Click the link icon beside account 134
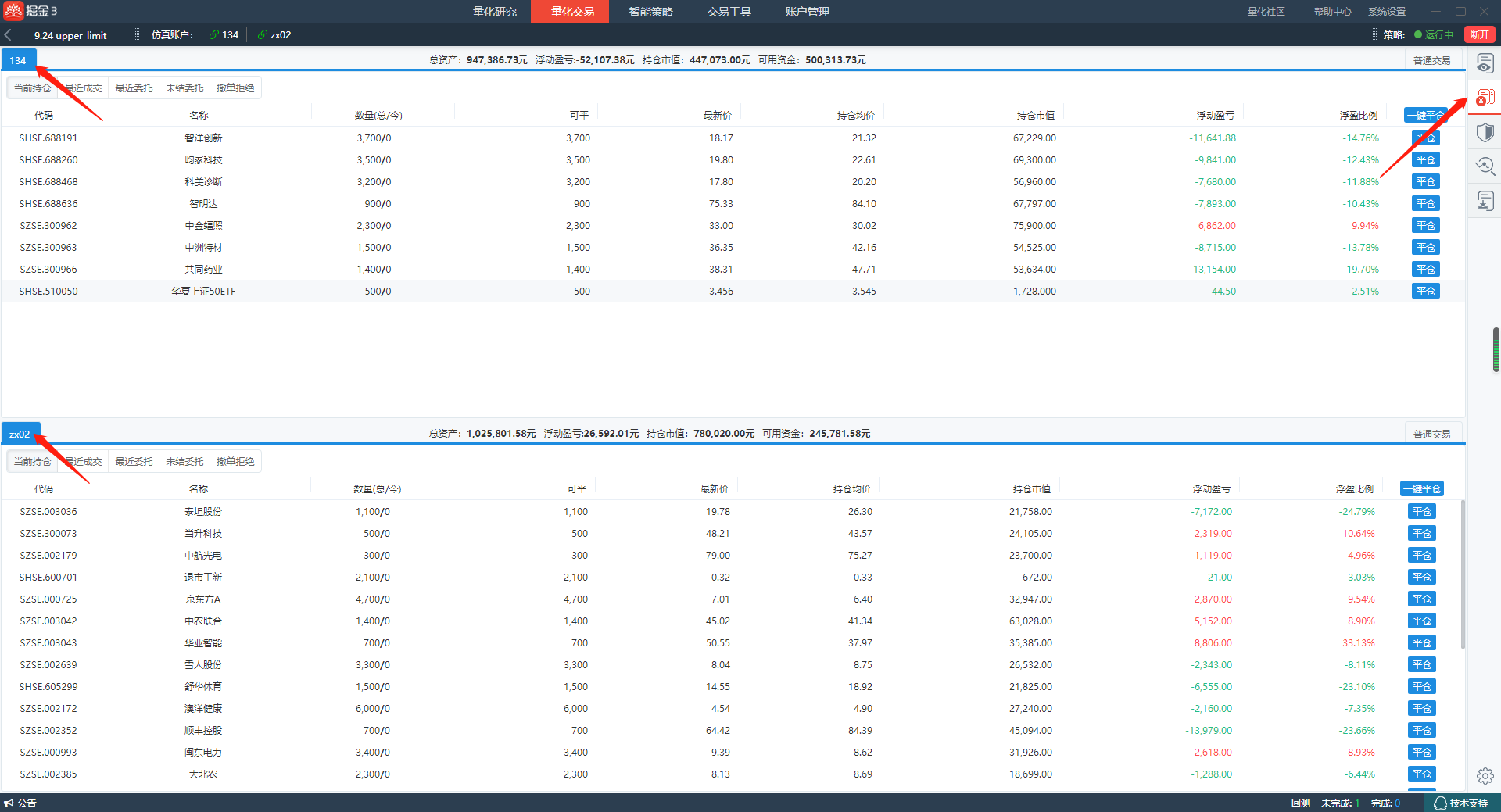 [213, 35]
